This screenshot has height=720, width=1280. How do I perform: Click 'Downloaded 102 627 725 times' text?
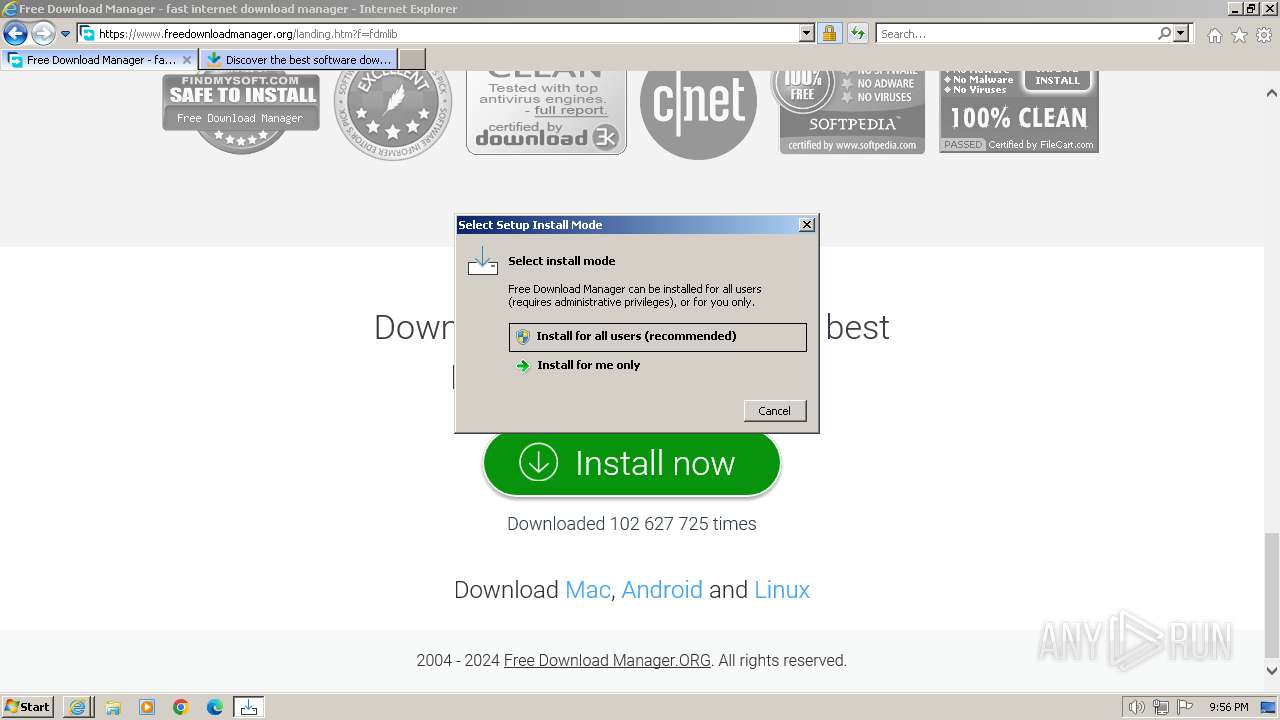(x=632, y=524)
